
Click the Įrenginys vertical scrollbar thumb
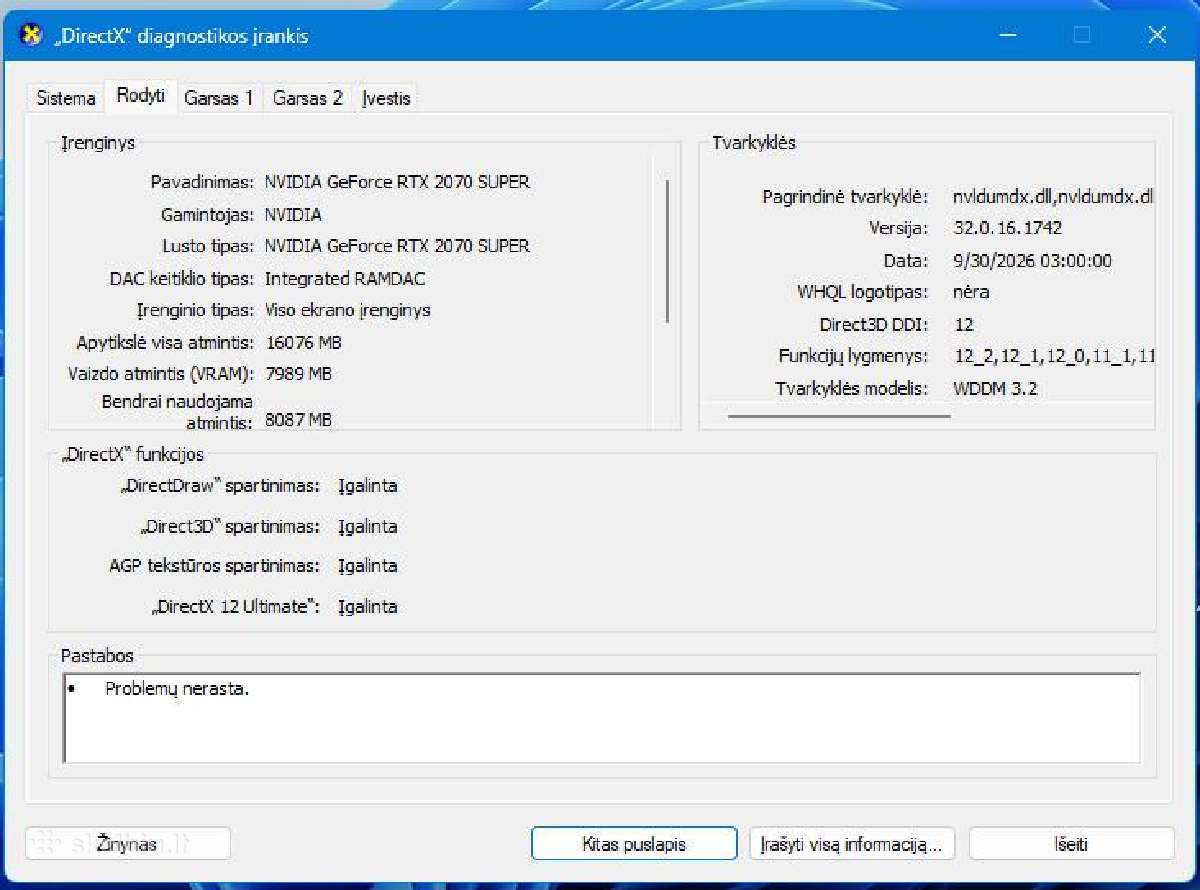(667, 250)
